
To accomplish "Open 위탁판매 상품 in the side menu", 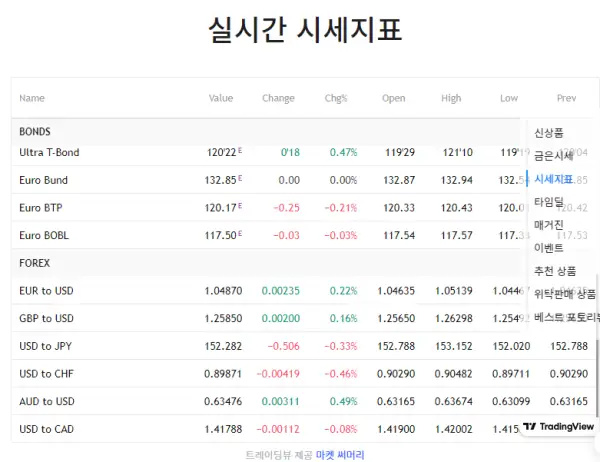I will pos(565,294).
